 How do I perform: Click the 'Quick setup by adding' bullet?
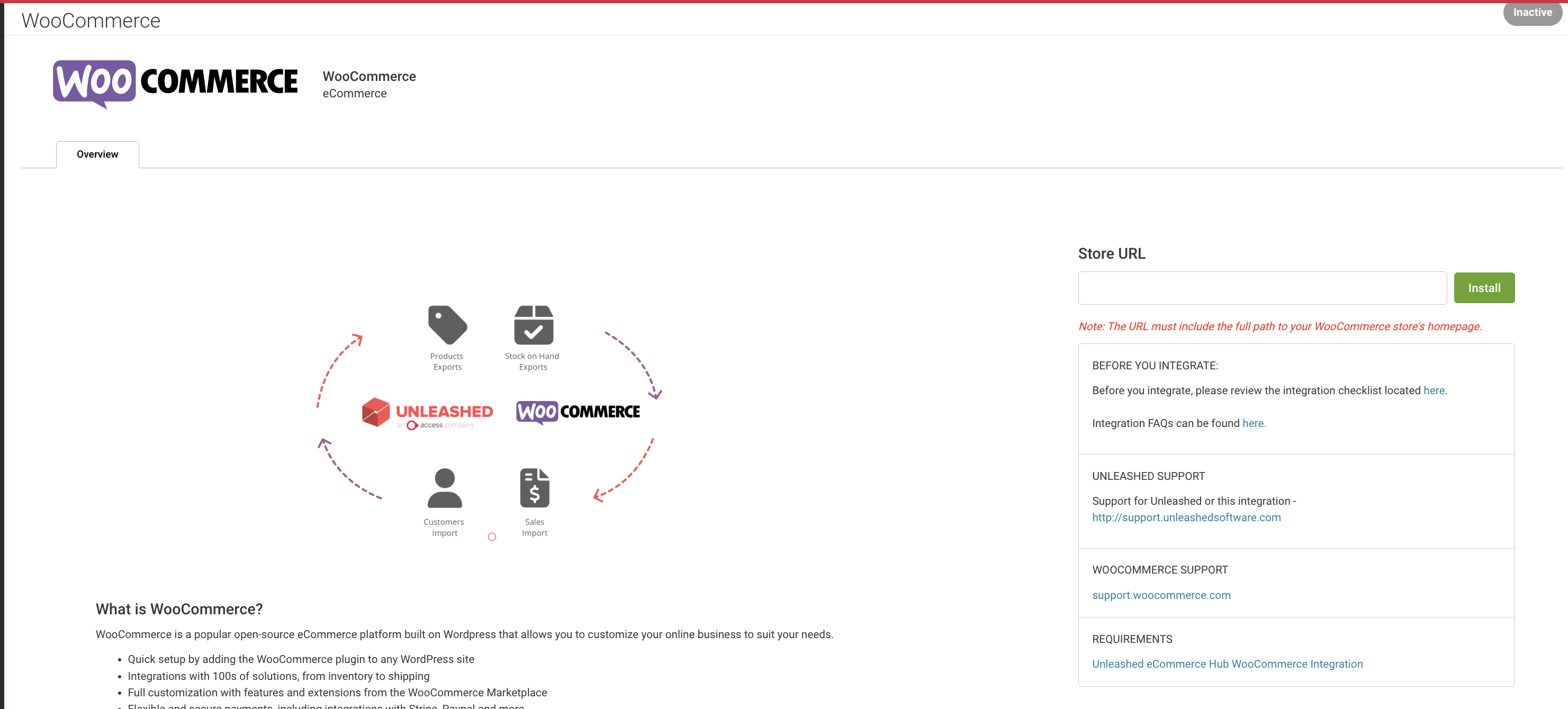tap(301, 659)
